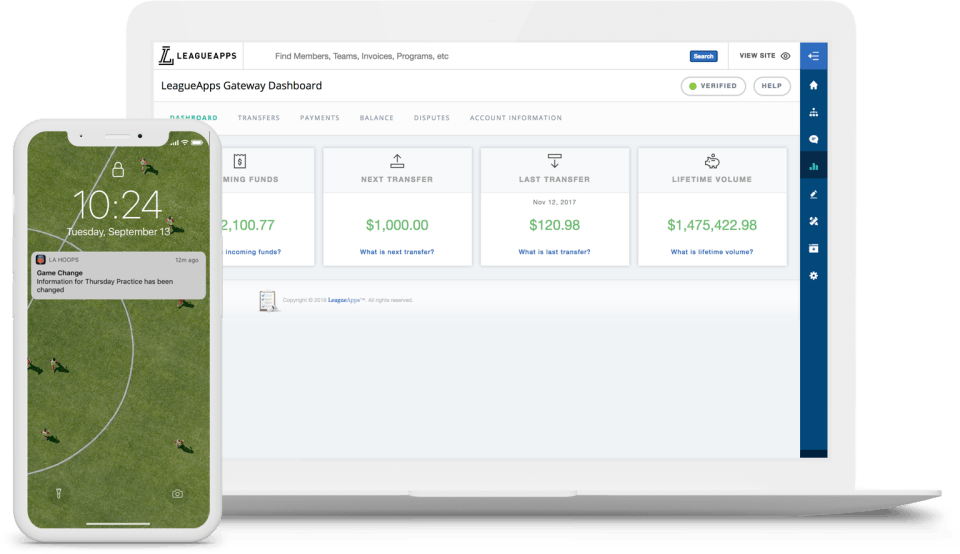Viewport: 960px width, 554px height.
Task: Open the calendar sidebar icon
Action: tap(814, 248)
